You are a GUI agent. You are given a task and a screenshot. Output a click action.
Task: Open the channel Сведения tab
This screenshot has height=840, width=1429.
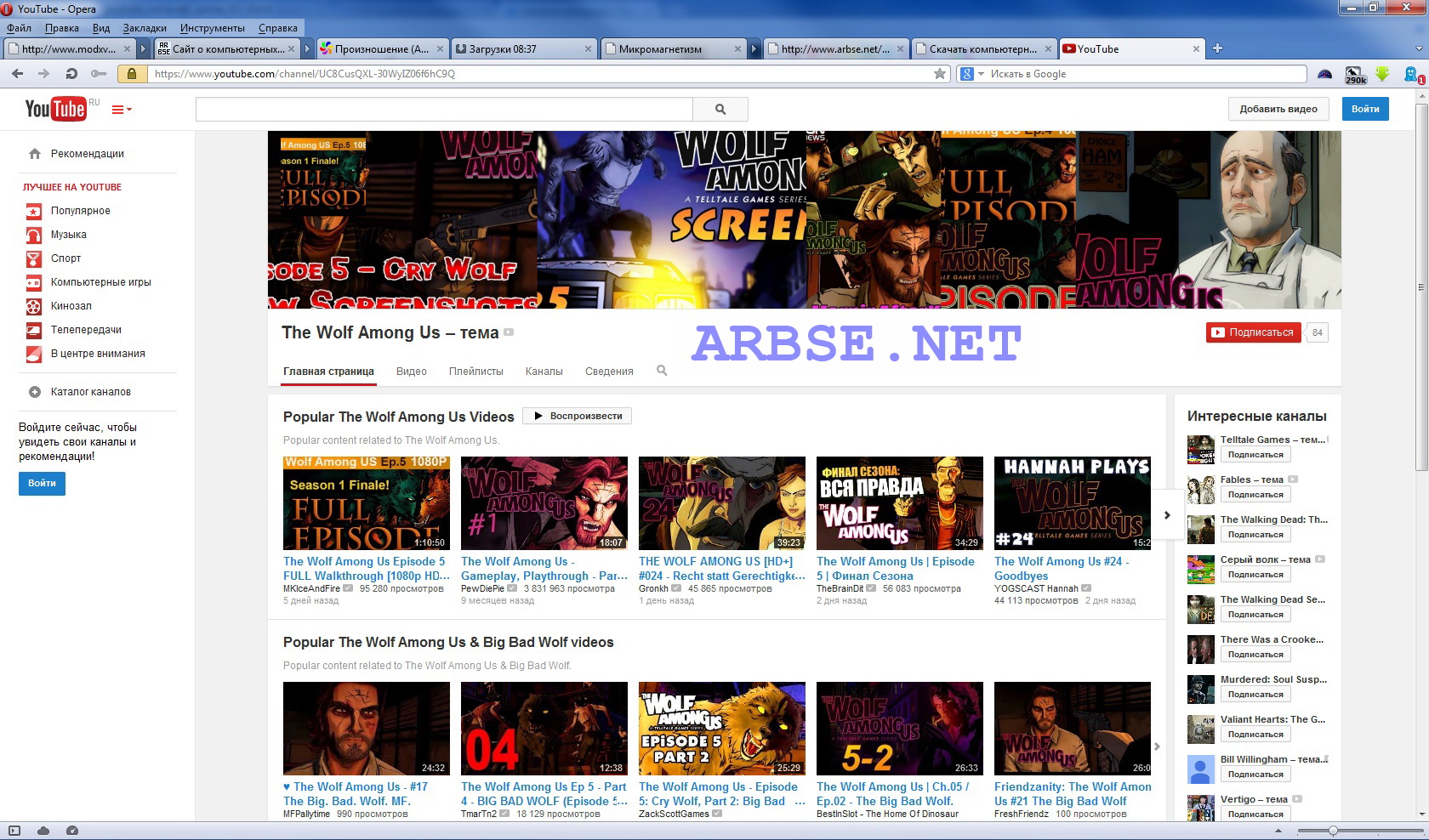609,372
